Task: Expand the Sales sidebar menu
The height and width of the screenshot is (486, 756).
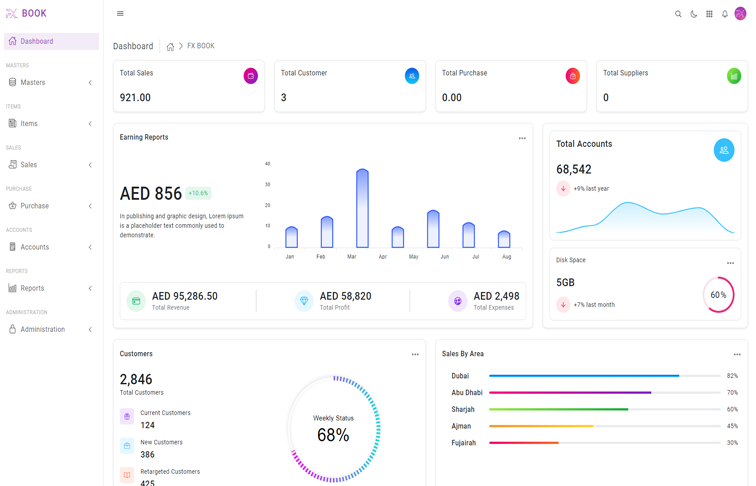Action: pyautogui.click(x=51, y=165)
